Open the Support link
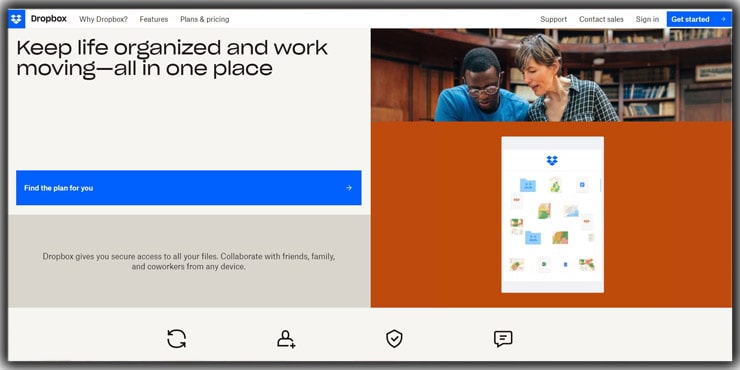 (554, 19)
